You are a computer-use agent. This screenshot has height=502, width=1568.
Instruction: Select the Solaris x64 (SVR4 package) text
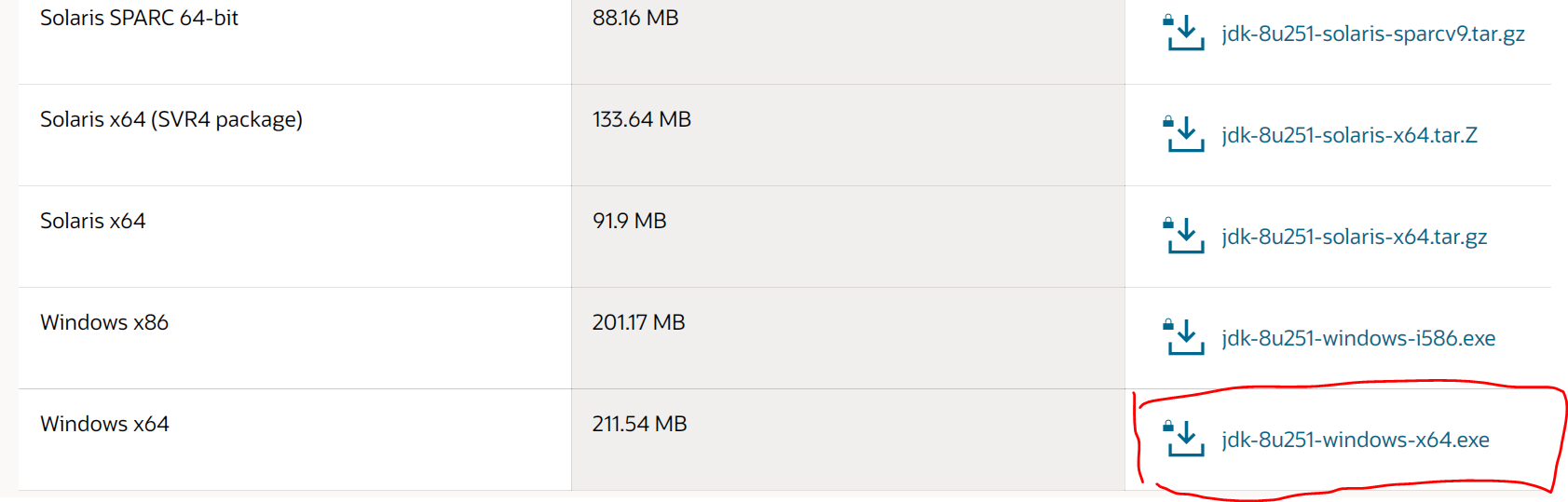point(171,119)
